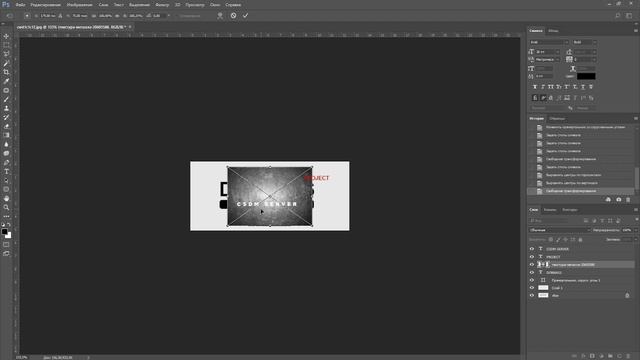Select the Crop tool
Image resolution: width=640 pixels, height=360 pixels.
(6, 72)
